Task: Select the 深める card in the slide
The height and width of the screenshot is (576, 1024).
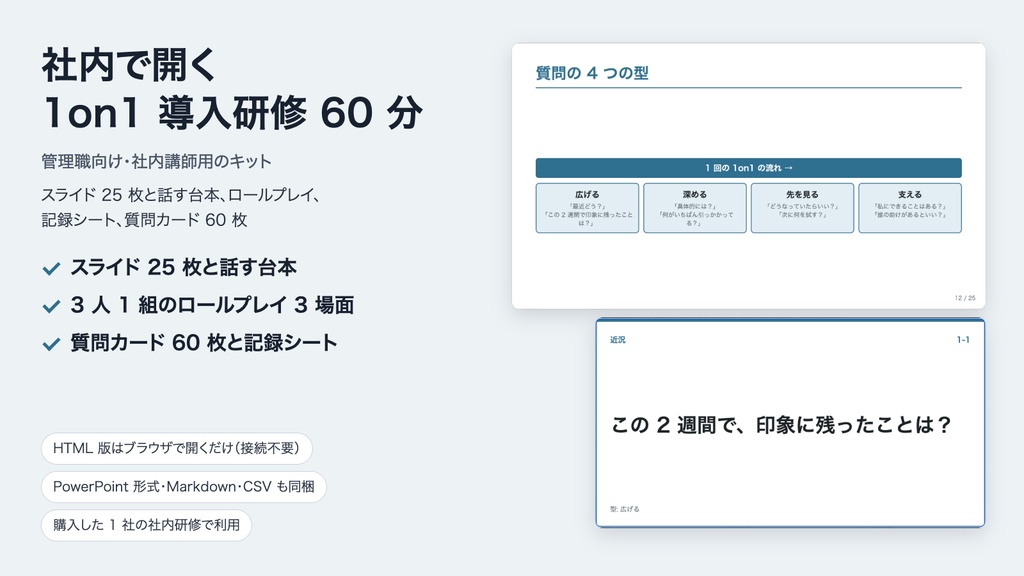Action: [x=695, y=208]
